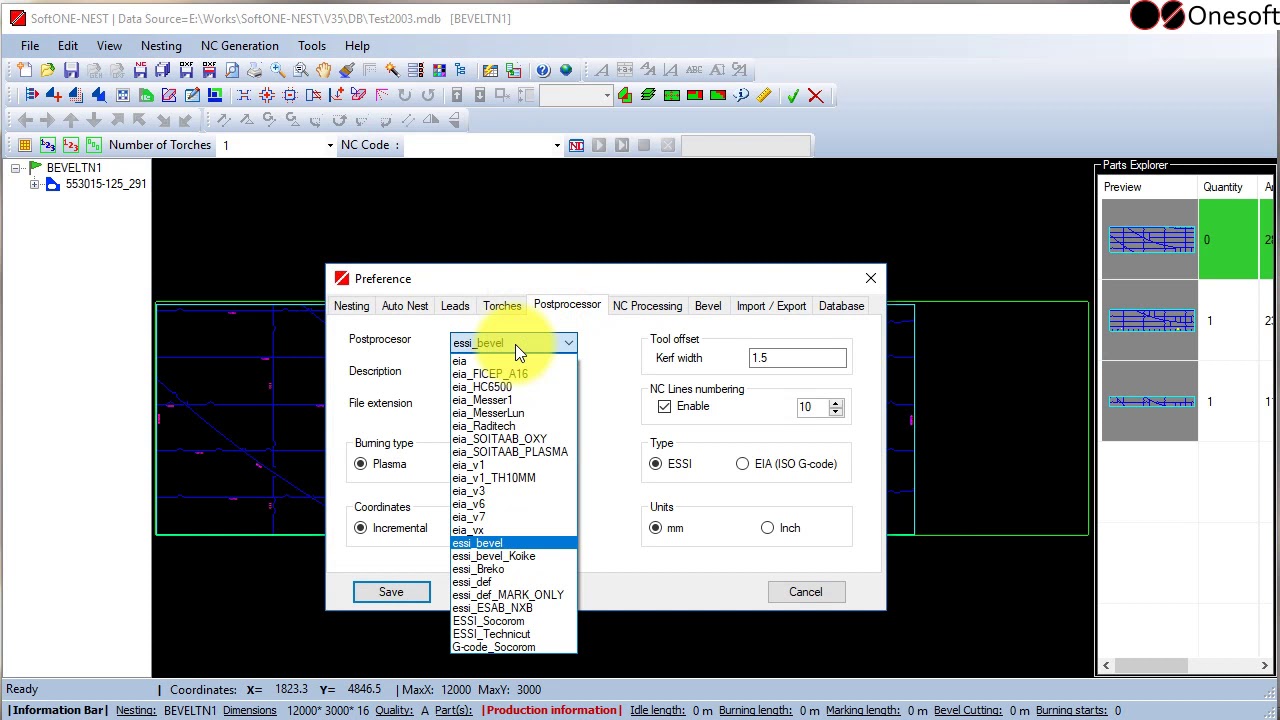This screenshot has width=1280, height=720.
Task: Collapse the BEVELTN1 tree node
Action: [x=16, y=168]
